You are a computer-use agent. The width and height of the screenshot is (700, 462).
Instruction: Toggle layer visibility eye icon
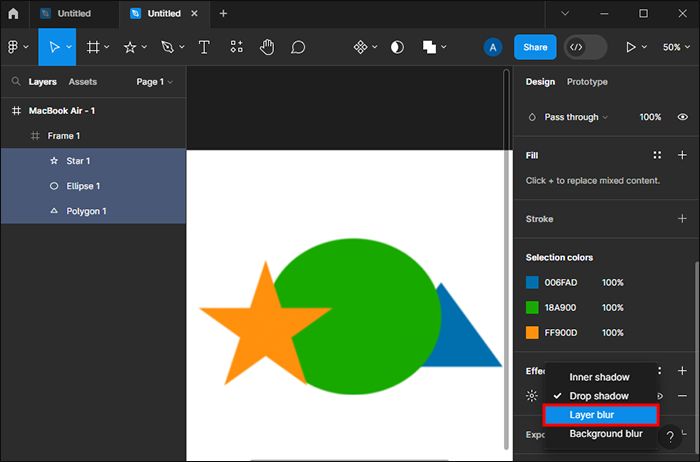click(x=682, y=117)
